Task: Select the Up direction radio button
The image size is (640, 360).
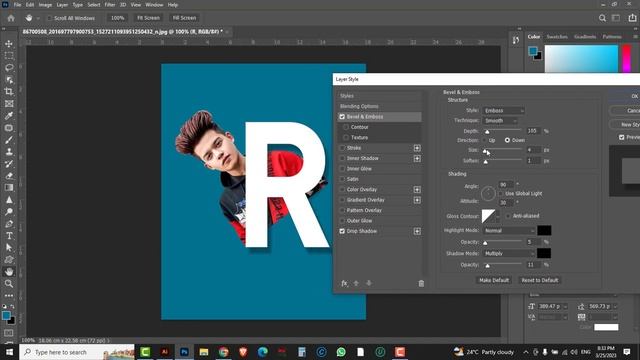Action: click(x=484, y=140)
